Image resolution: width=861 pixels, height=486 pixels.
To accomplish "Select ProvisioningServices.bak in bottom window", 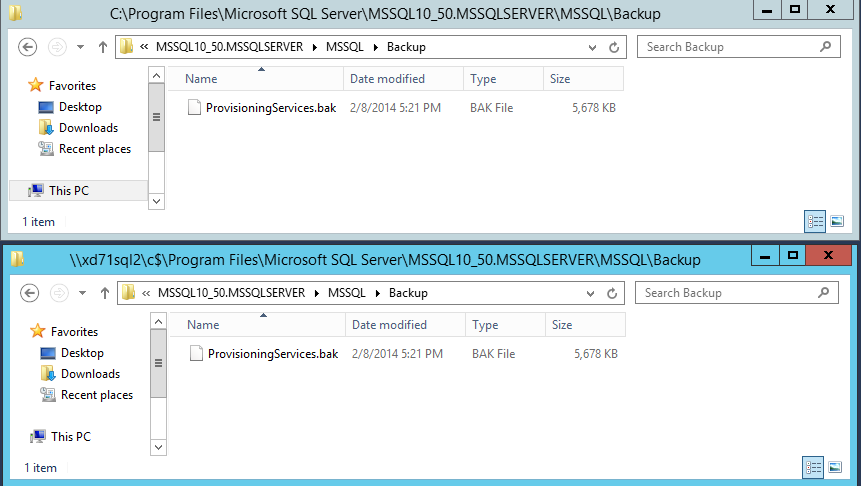I will click(x=272, y=354).
